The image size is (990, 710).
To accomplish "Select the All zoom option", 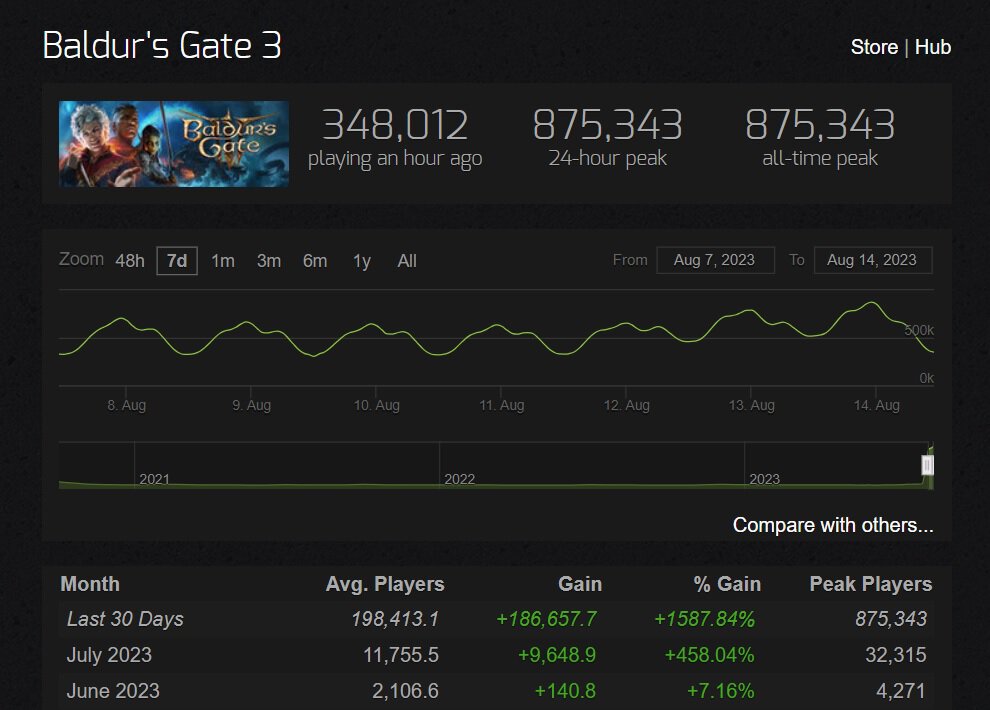I will click(x=407, y=261).
